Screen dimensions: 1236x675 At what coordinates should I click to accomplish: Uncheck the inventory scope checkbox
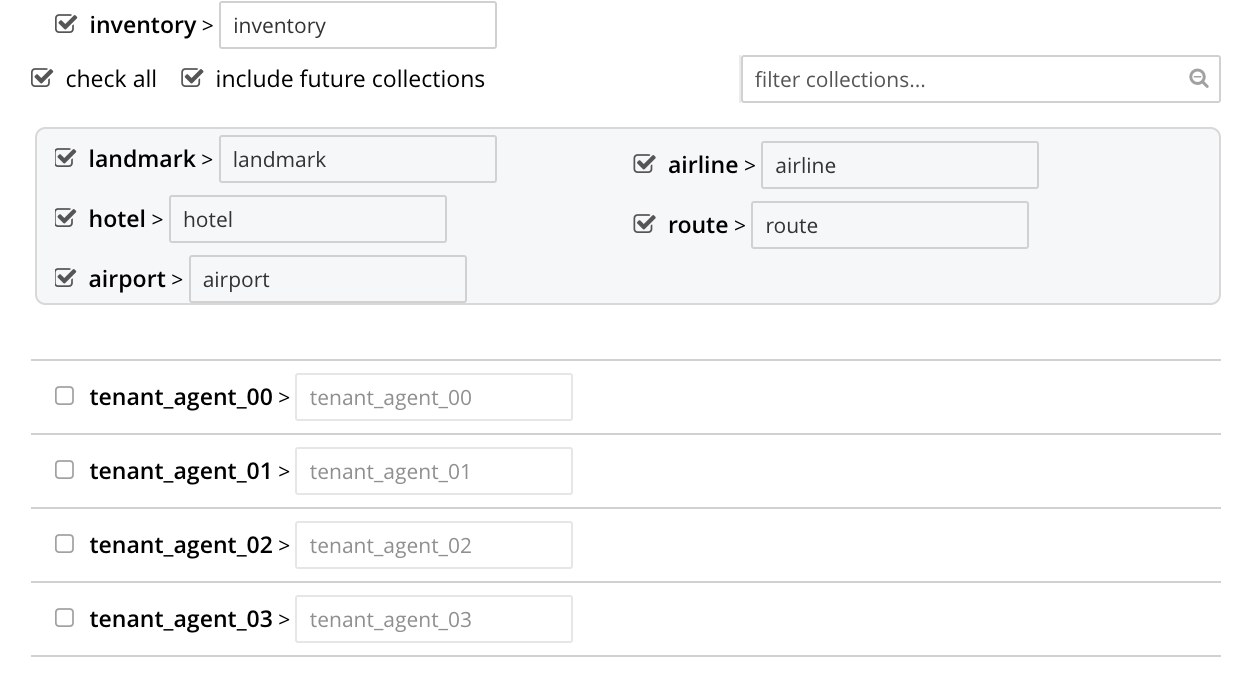point(65,24)
